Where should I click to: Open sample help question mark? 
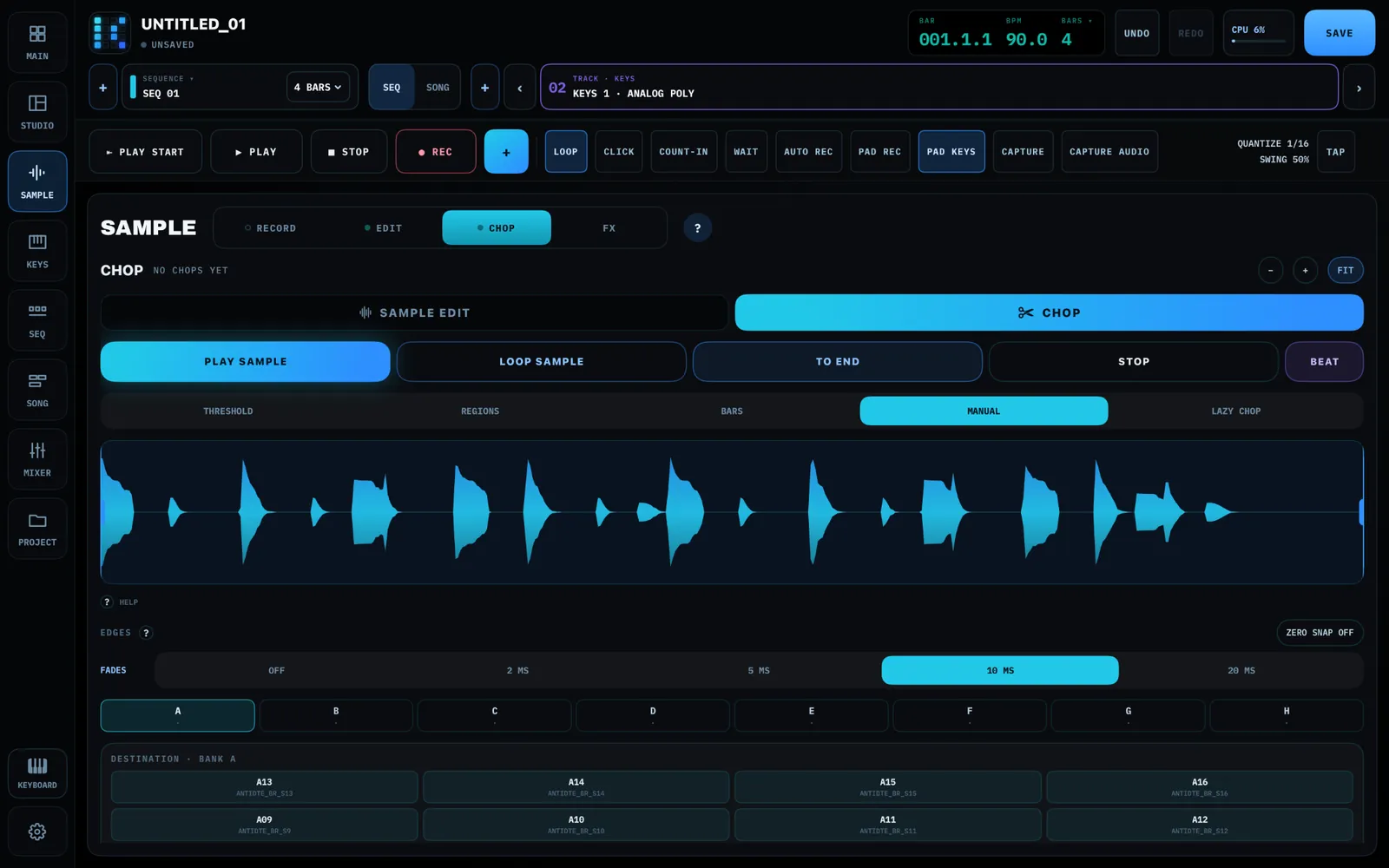[697, 228]
